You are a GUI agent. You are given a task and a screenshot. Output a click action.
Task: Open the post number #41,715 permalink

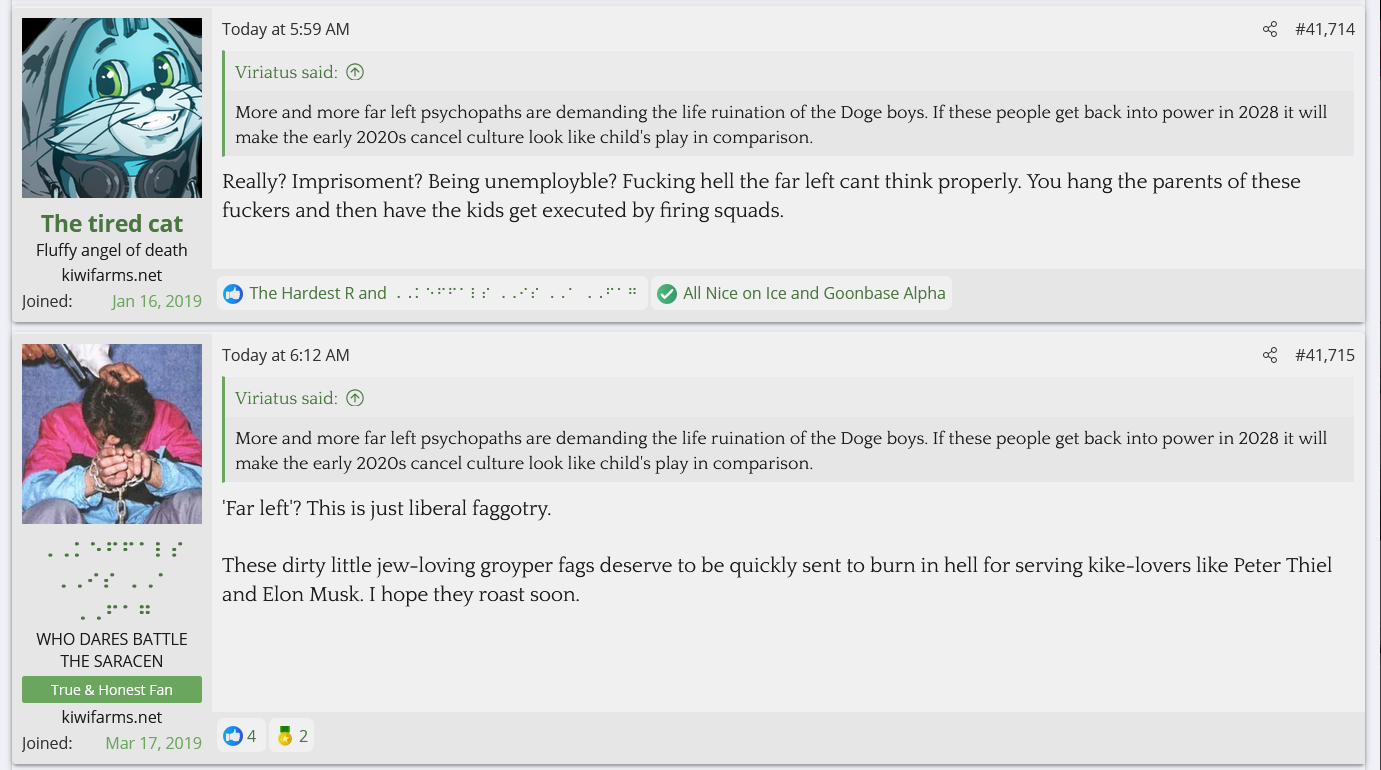1325,356
